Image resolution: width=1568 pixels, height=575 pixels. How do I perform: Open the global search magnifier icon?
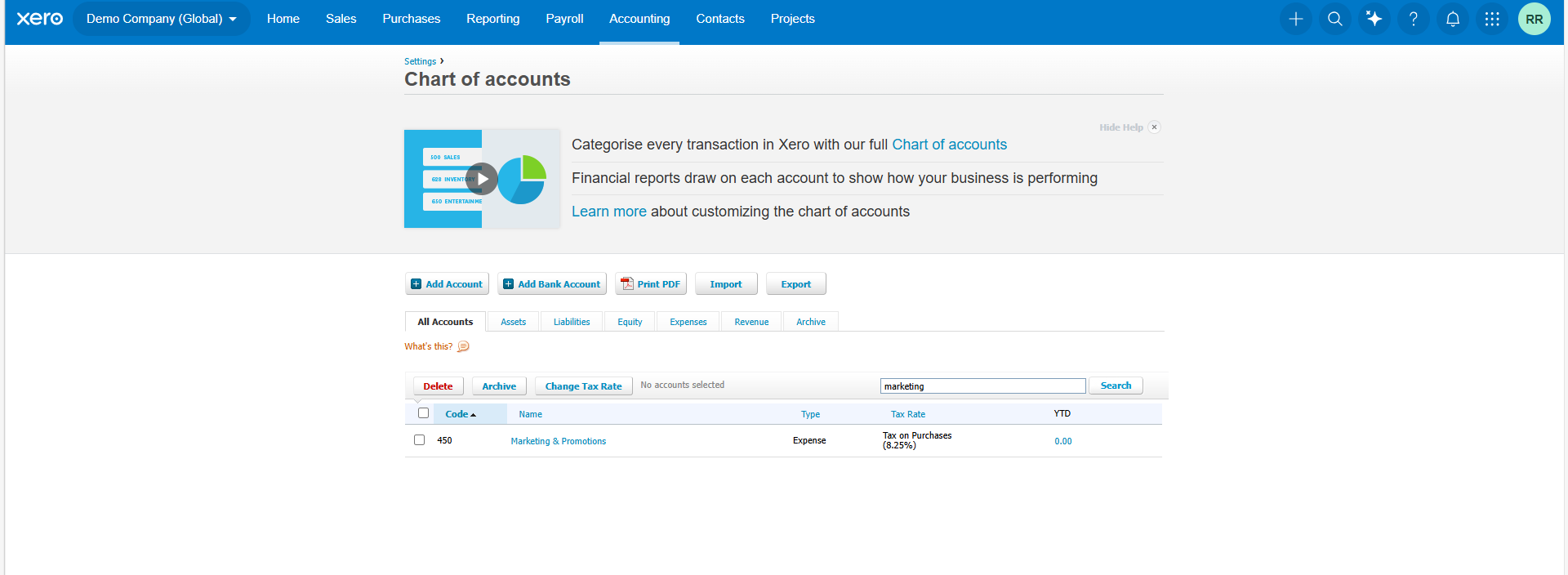click(1334, 19)
